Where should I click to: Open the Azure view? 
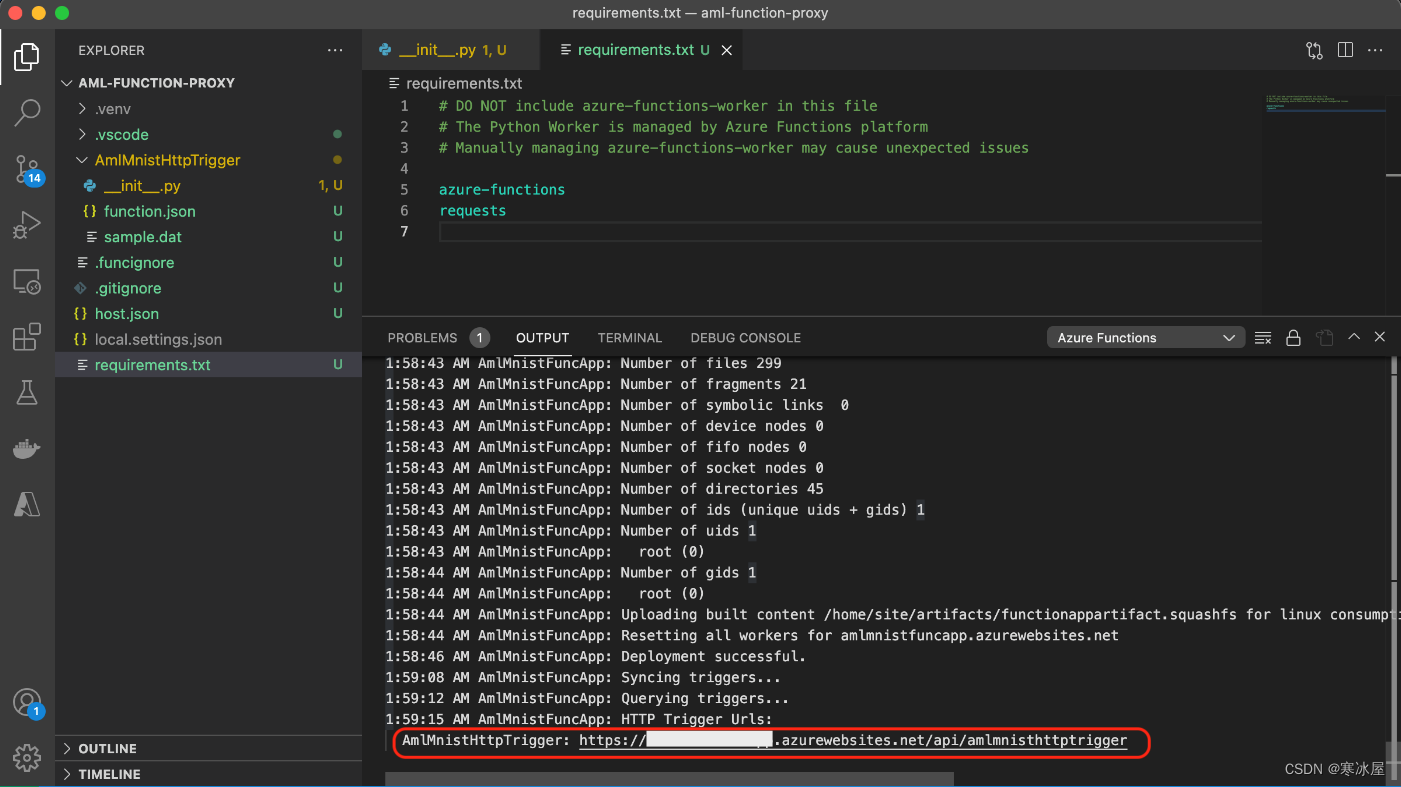click(x=27, y=504)
